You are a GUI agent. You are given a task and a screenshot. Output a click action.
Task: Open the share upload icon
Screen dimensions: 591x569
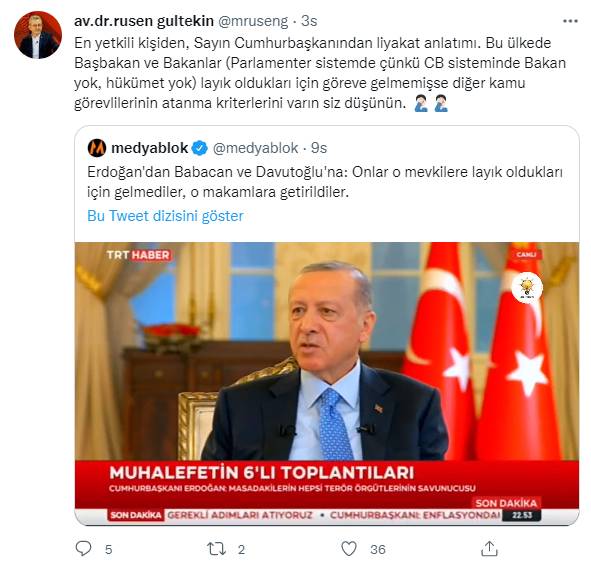pos(489,549)
